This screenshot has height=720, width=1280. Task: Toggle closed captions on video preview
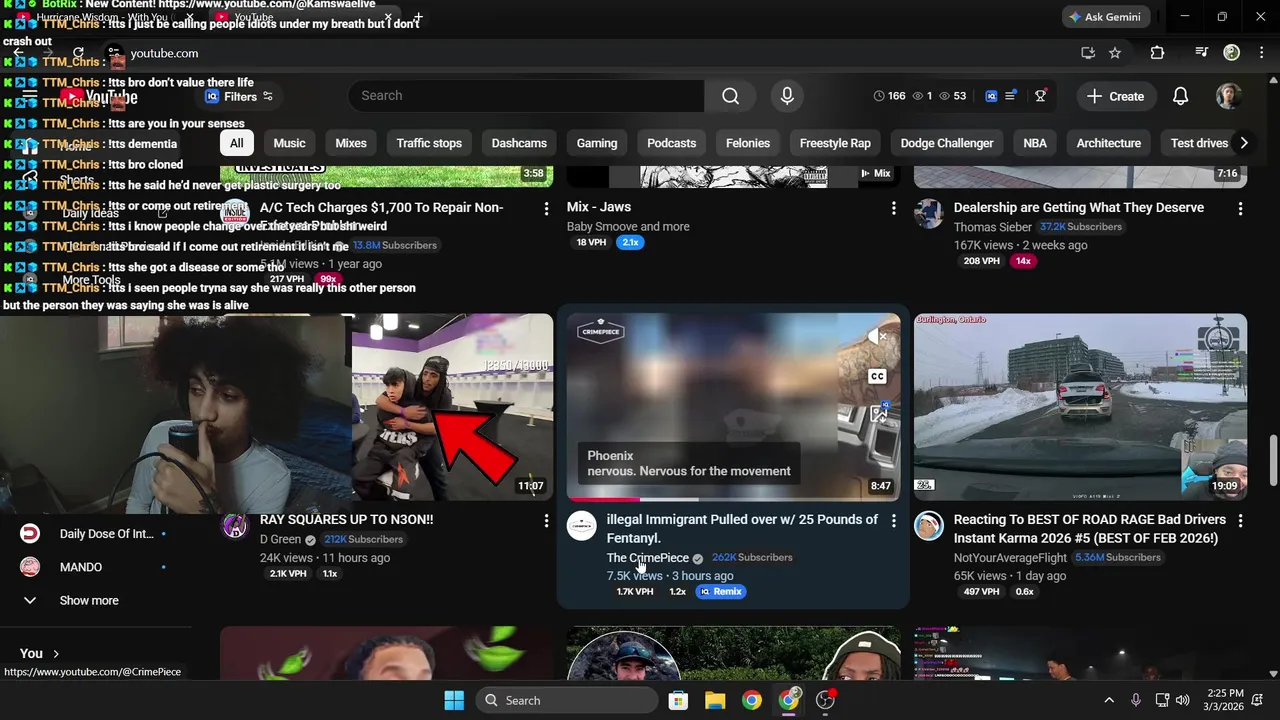coord(877,377)
